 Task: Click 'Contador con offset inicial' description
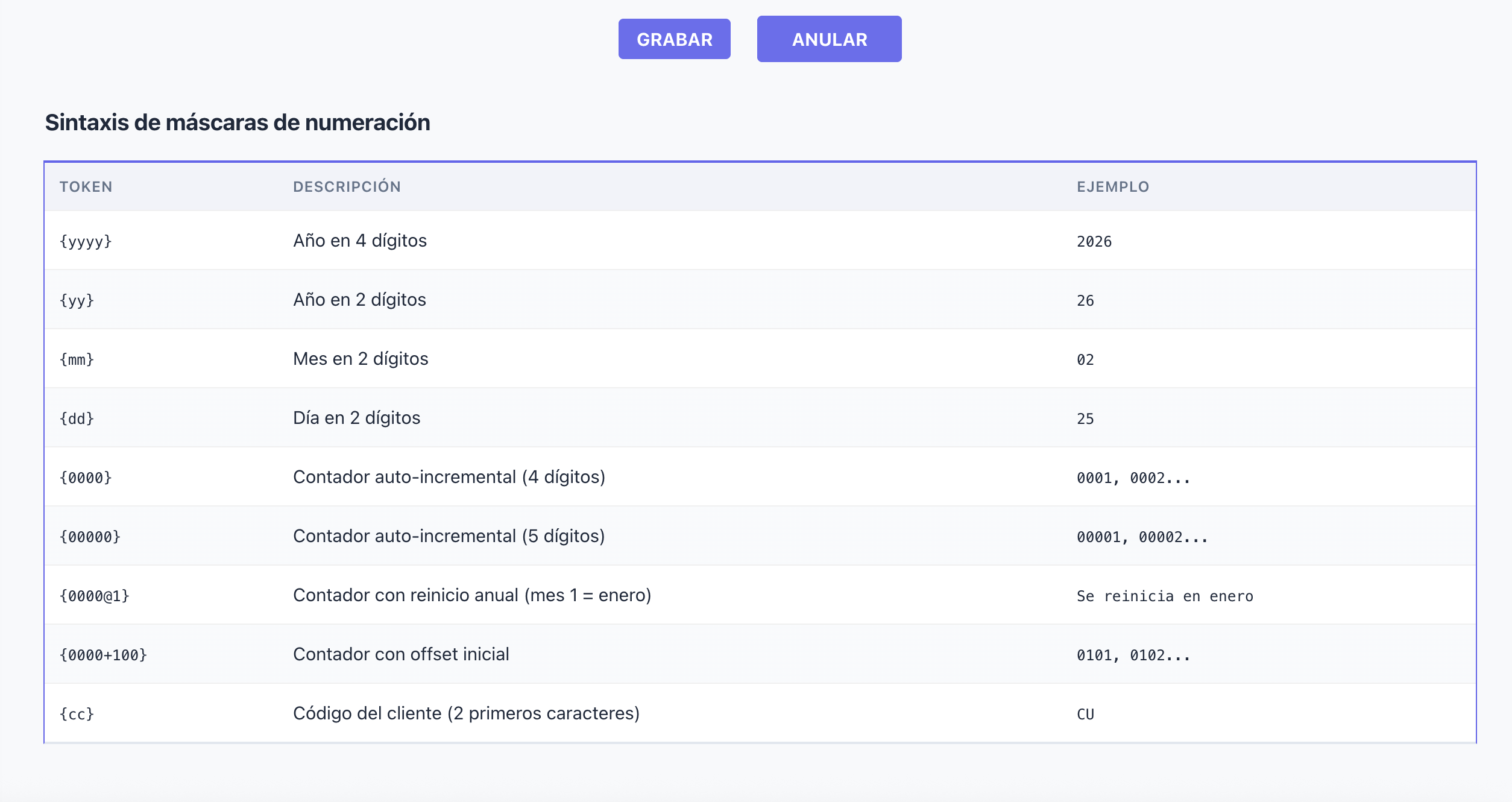coord(400,654)
